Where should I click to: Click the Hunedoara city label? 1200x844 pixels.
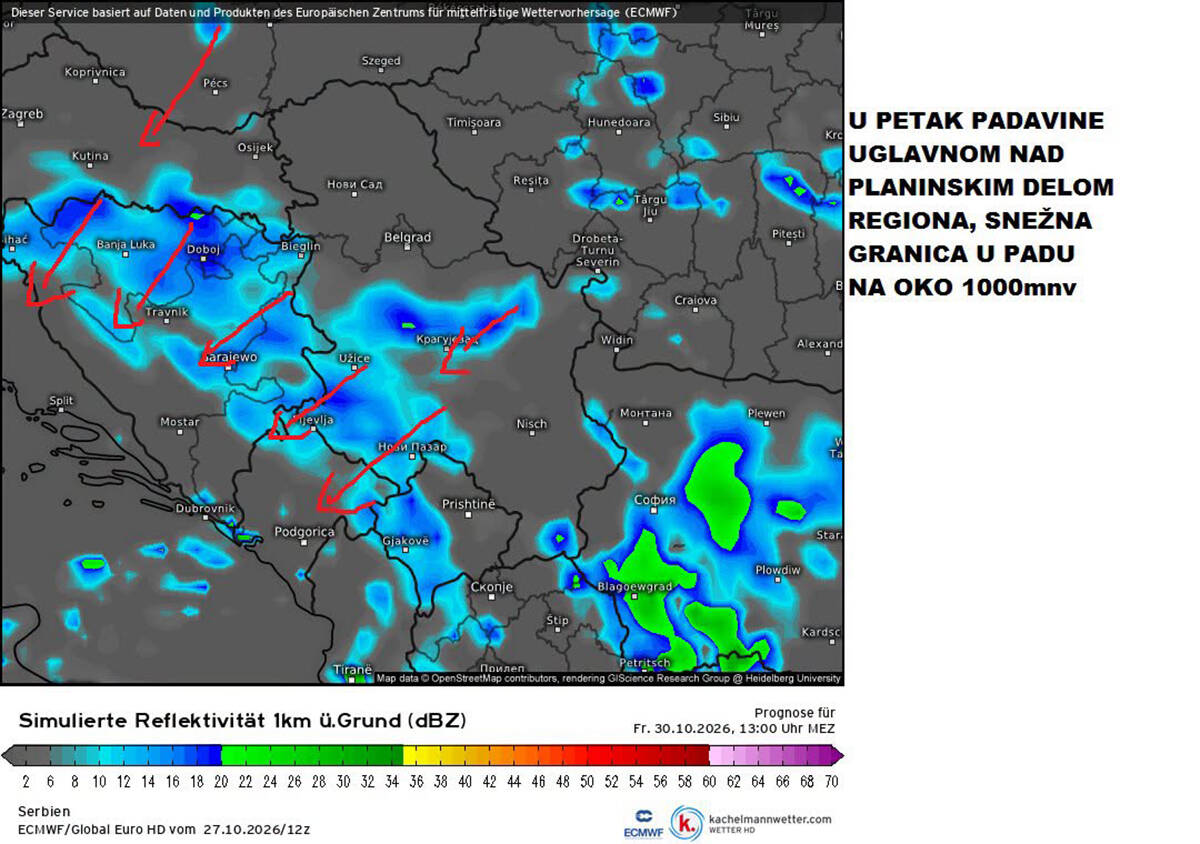pos(619,122)
